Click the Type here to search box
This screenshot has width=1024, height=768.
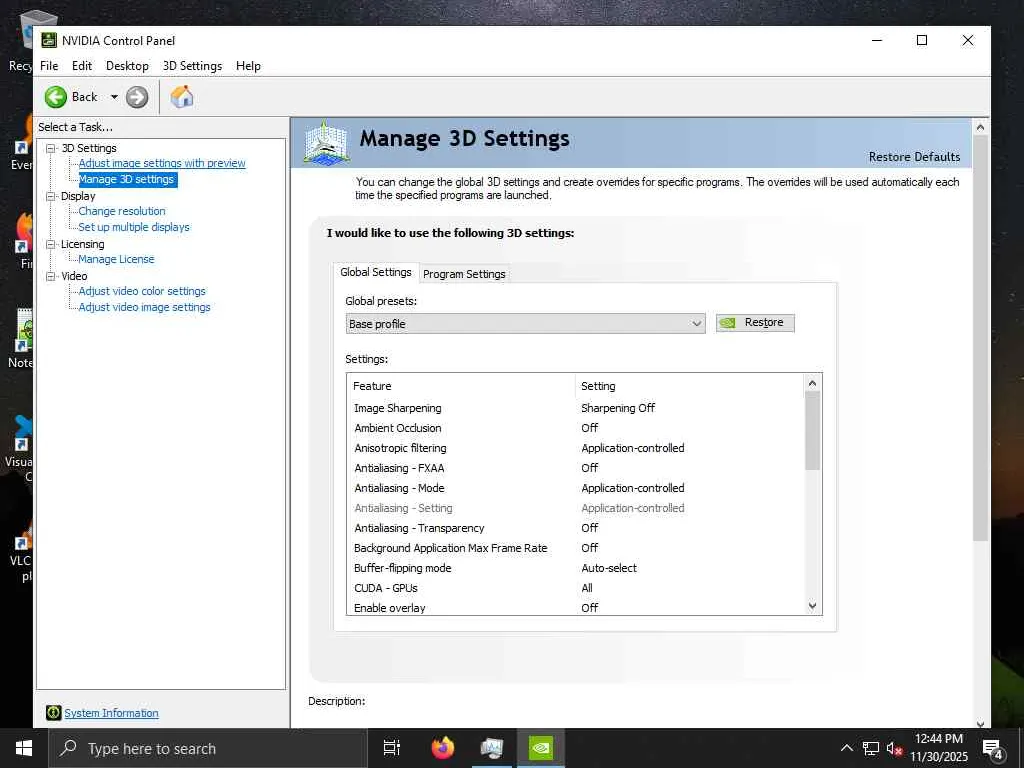pyautogui.click(x=208, y=748)
